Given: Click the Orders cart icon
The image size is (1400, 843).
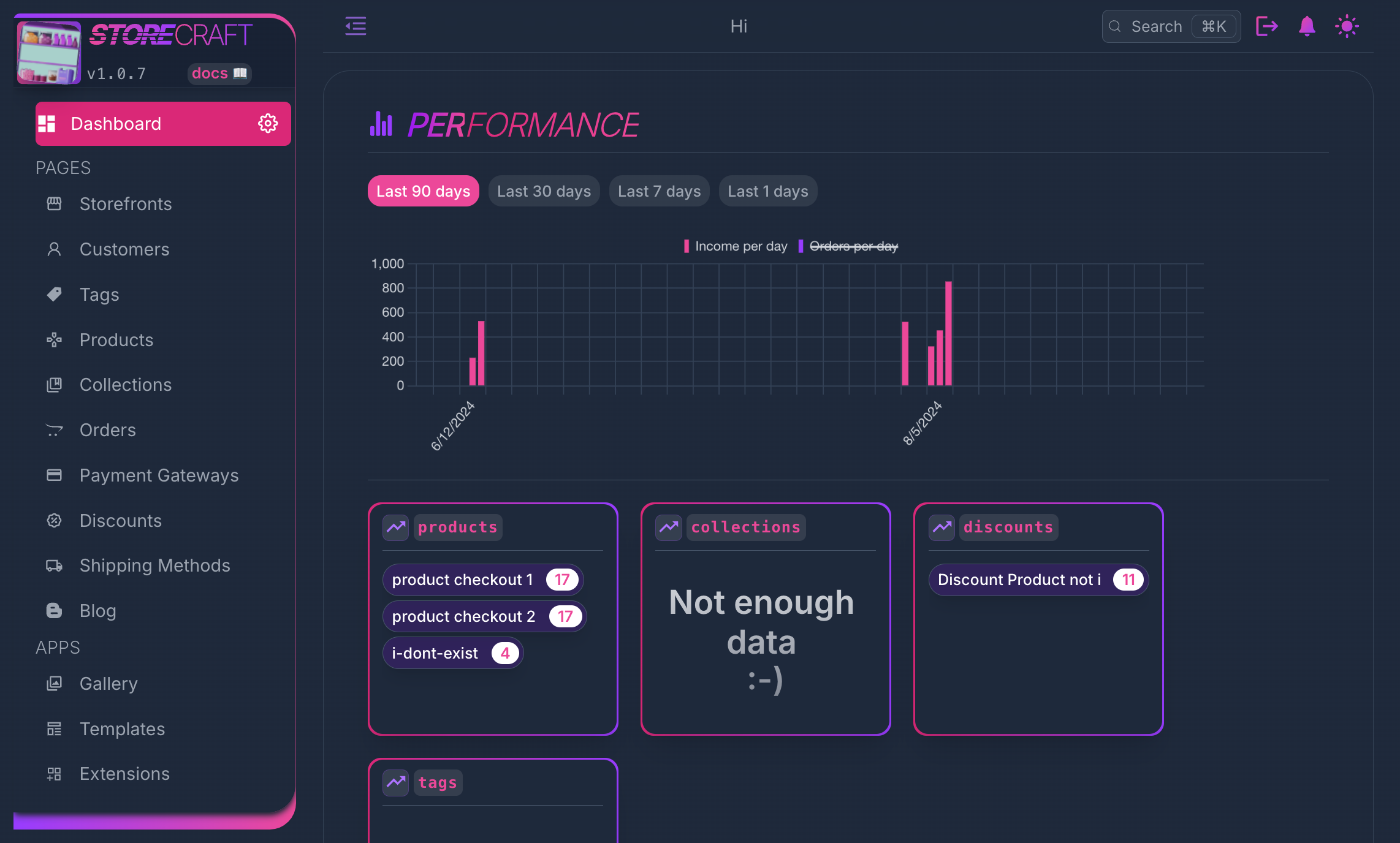Looking at the screenshot, I should (x=54, y=430).
